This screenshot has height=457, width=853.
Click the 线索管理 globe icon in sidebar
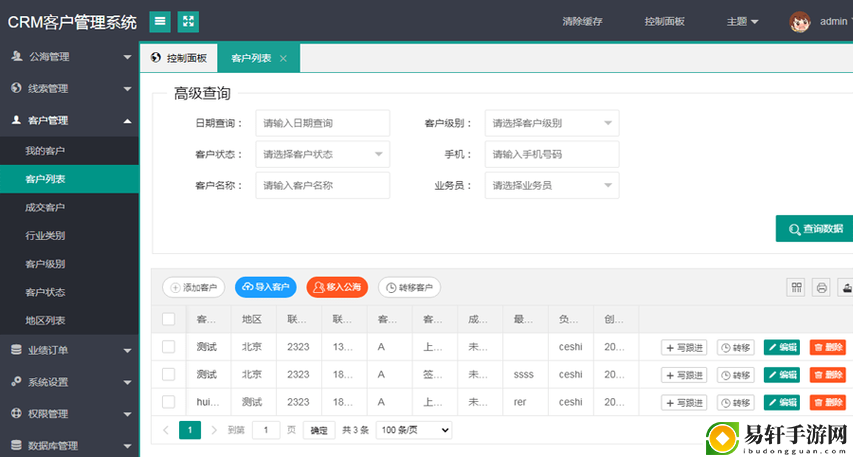[x=16, y=88]
